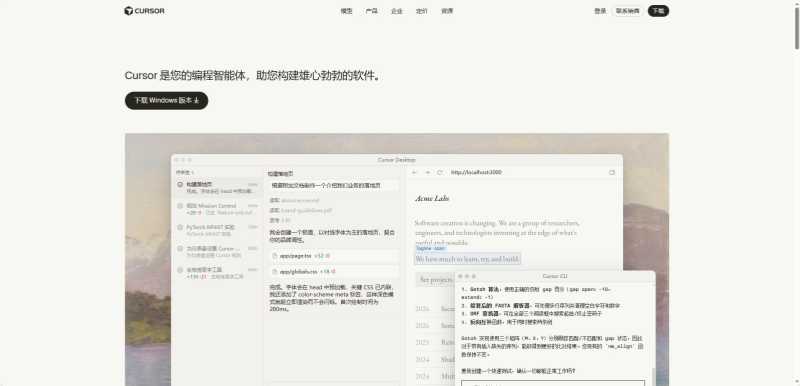Viewport: 800px width, 386px height.
Task: Select the PyTorch agent item
Action: click(x=217, y=230)
